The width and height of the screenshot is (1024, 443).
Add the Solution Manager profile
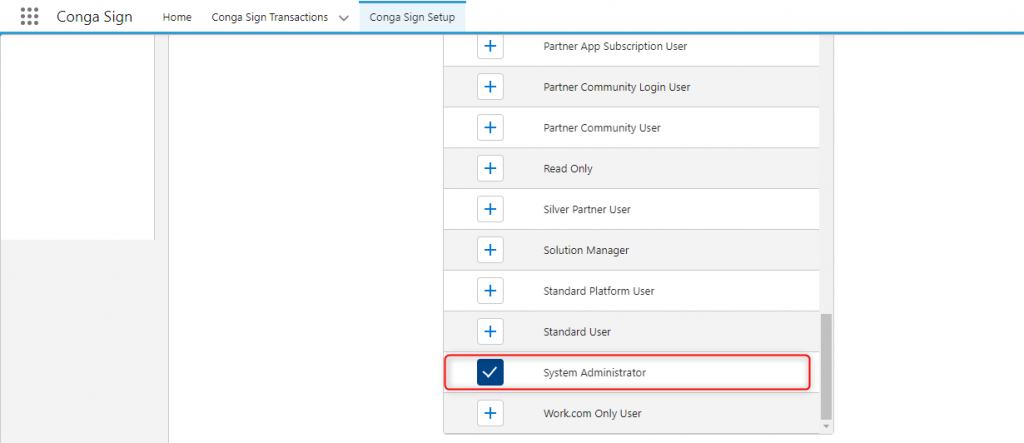tap(490, 250)
